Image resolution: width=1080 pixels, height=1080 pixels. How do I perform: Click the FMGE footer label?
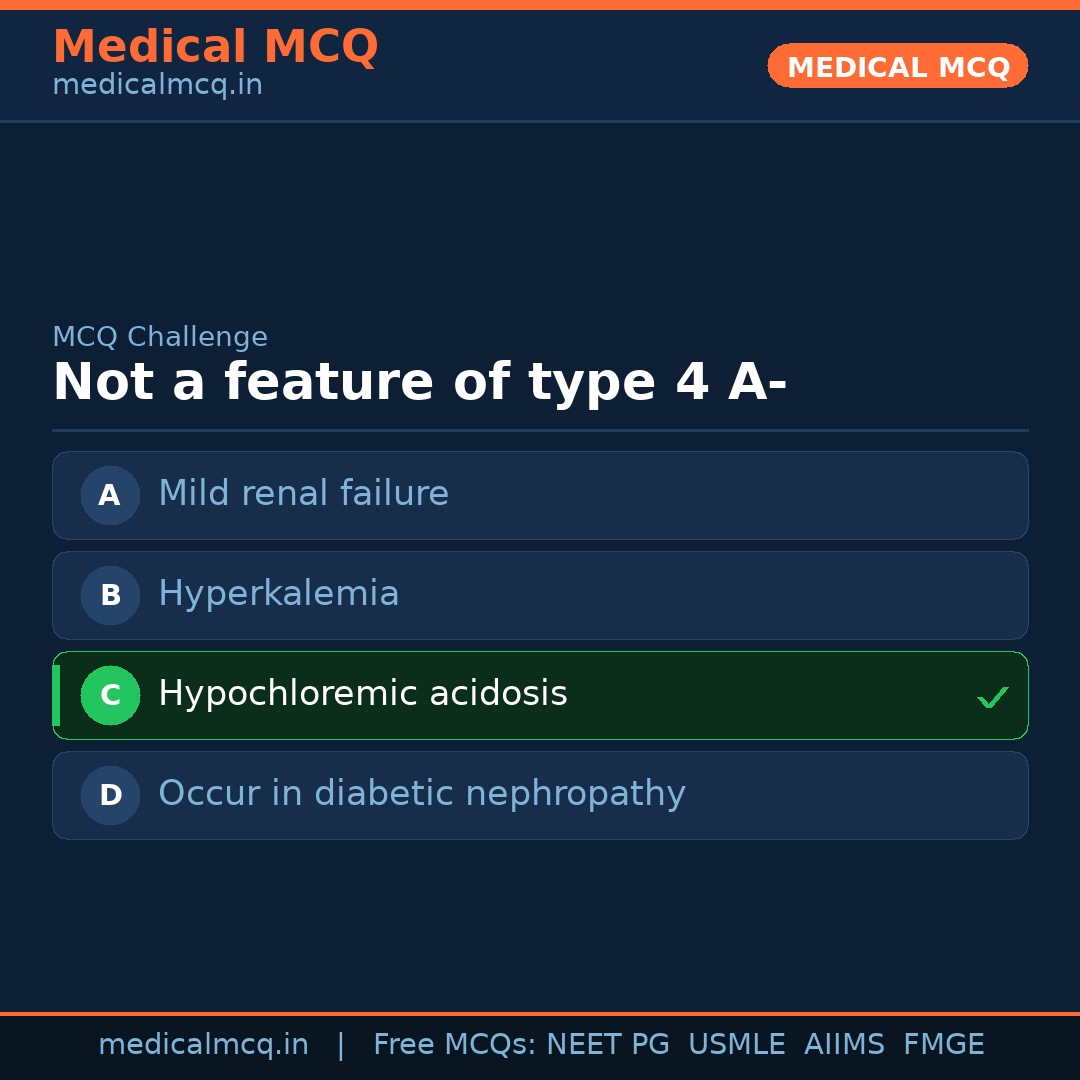[x=943, y=1045]
